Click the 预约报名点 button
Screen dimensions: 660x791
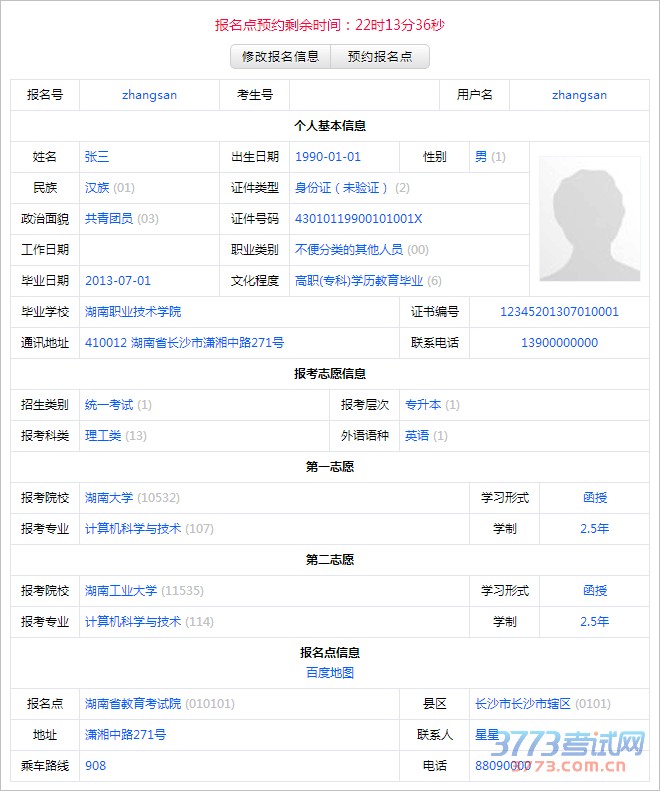pyautogui.click(x=380, y=57)
